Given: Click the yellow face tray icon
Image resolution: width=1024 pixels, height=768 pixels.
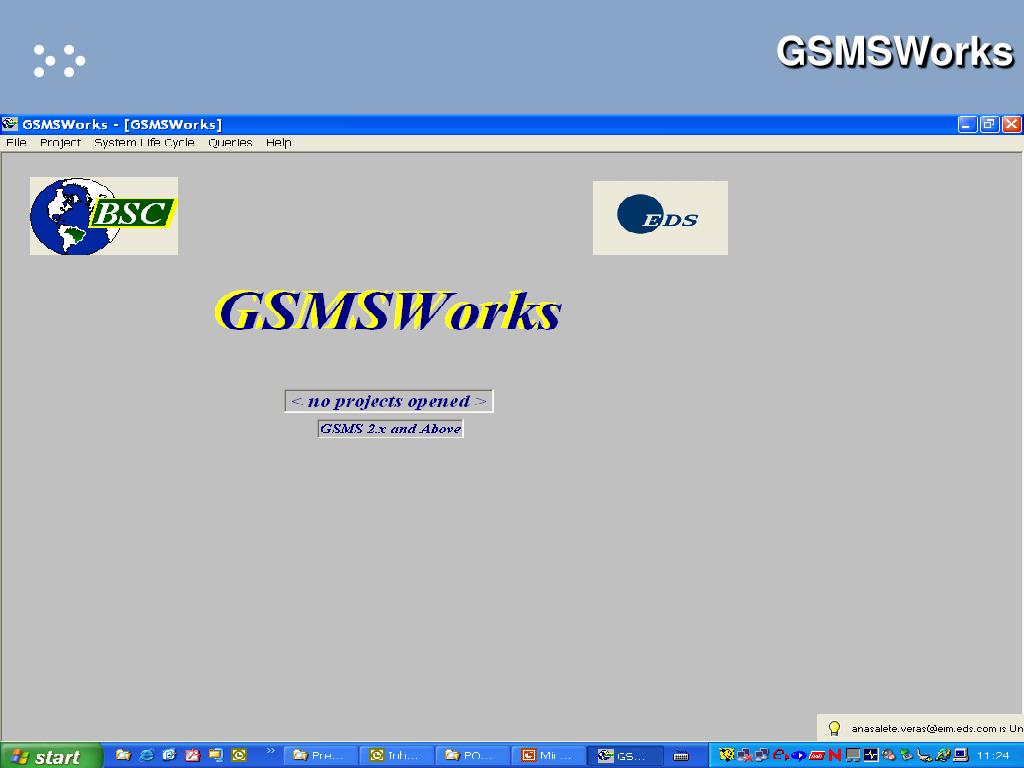Looking at the screenshot, I should click(x=727, y=755).
